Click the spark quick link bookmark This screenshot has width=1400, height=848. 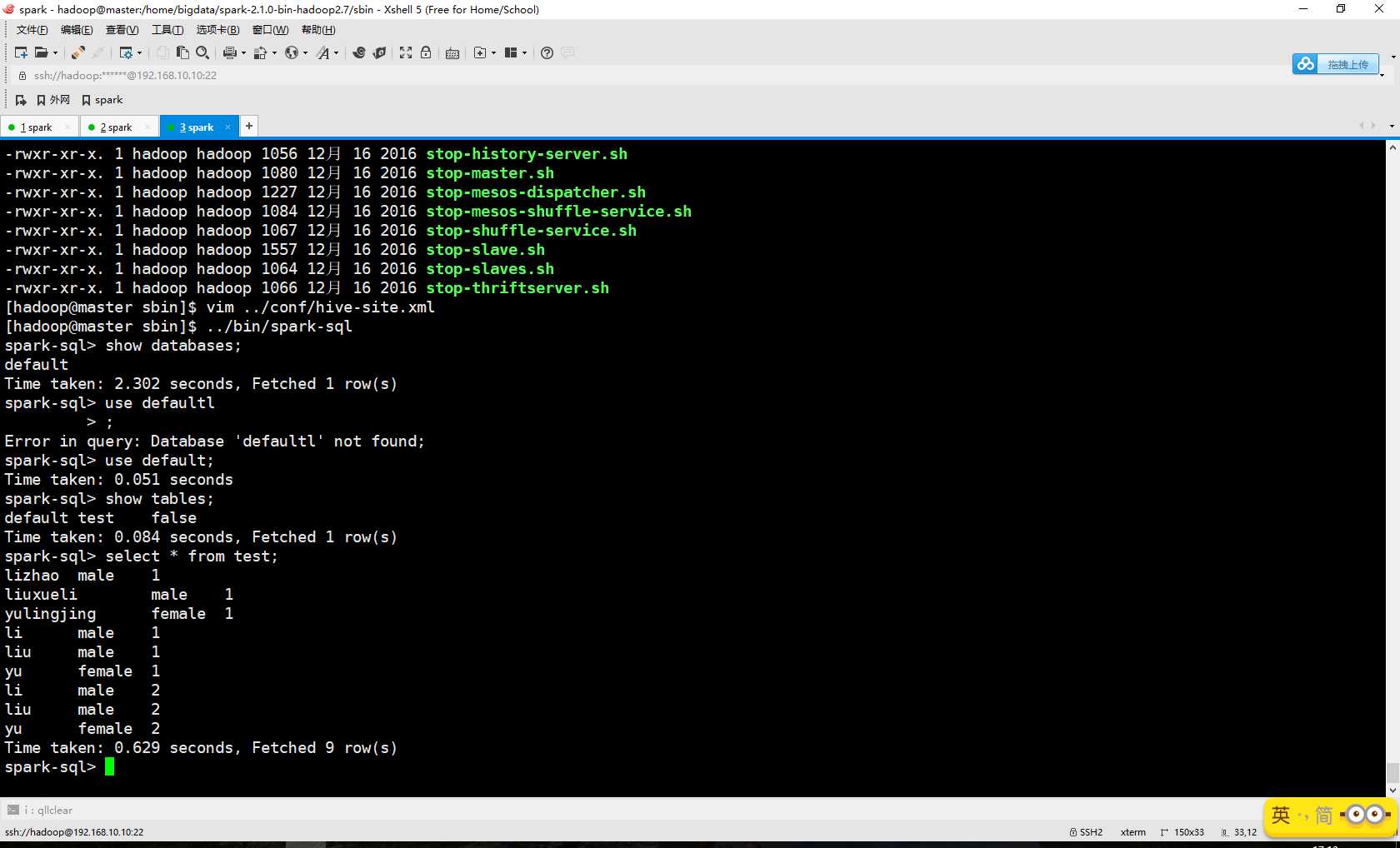point(102,100)
